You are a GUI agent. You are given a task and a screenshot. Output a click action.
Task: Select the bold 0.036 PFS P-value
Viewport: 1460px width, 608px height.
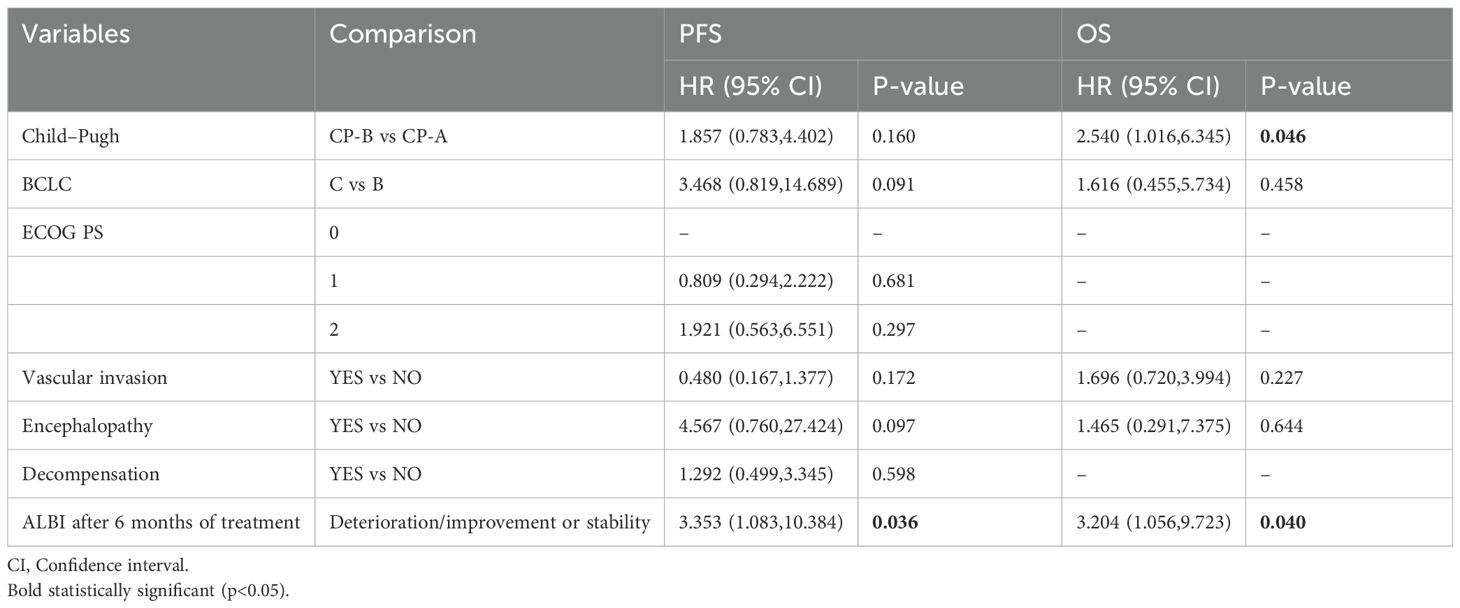[x=895, y=522]
